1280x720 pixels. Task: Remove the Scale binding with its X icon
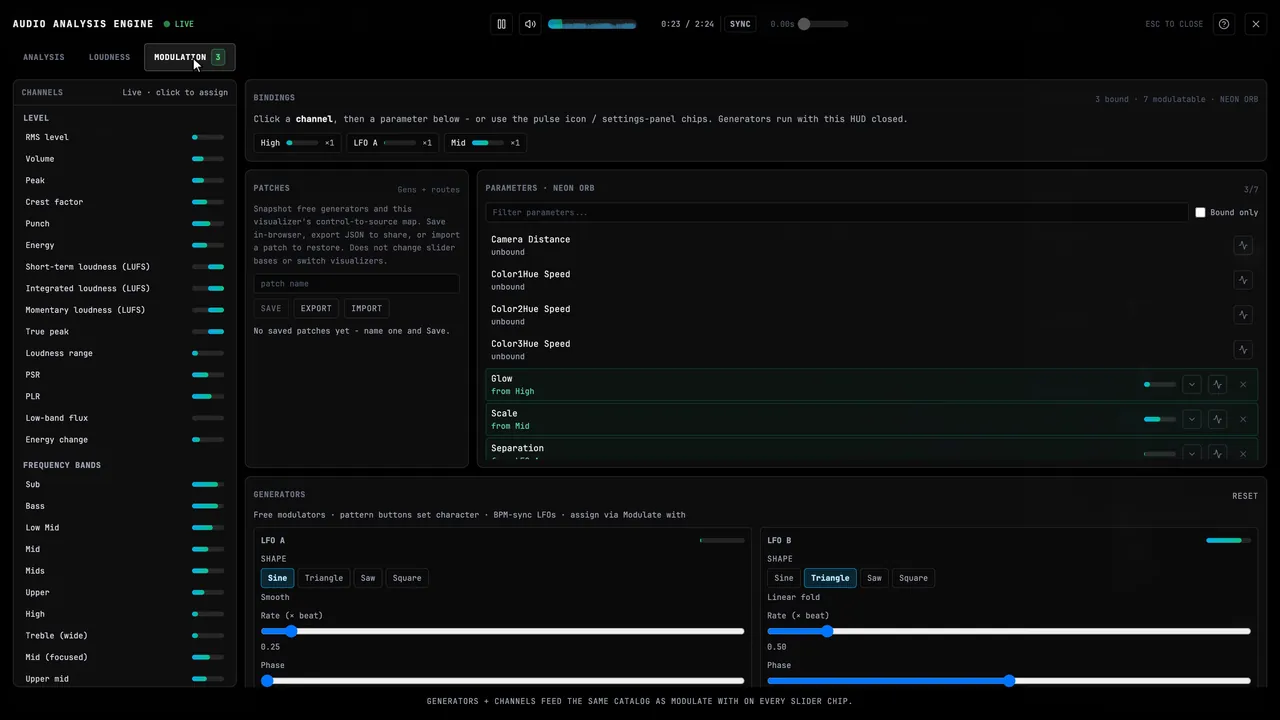(1243, 419)
